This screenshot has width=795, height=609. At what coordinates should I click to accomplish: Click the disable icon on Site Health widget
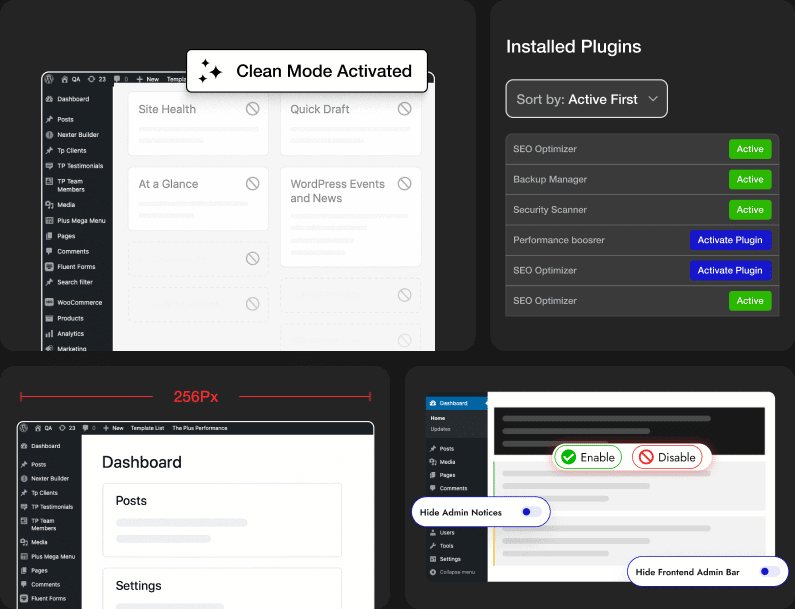pyautogui.click(x=252, y=109)
